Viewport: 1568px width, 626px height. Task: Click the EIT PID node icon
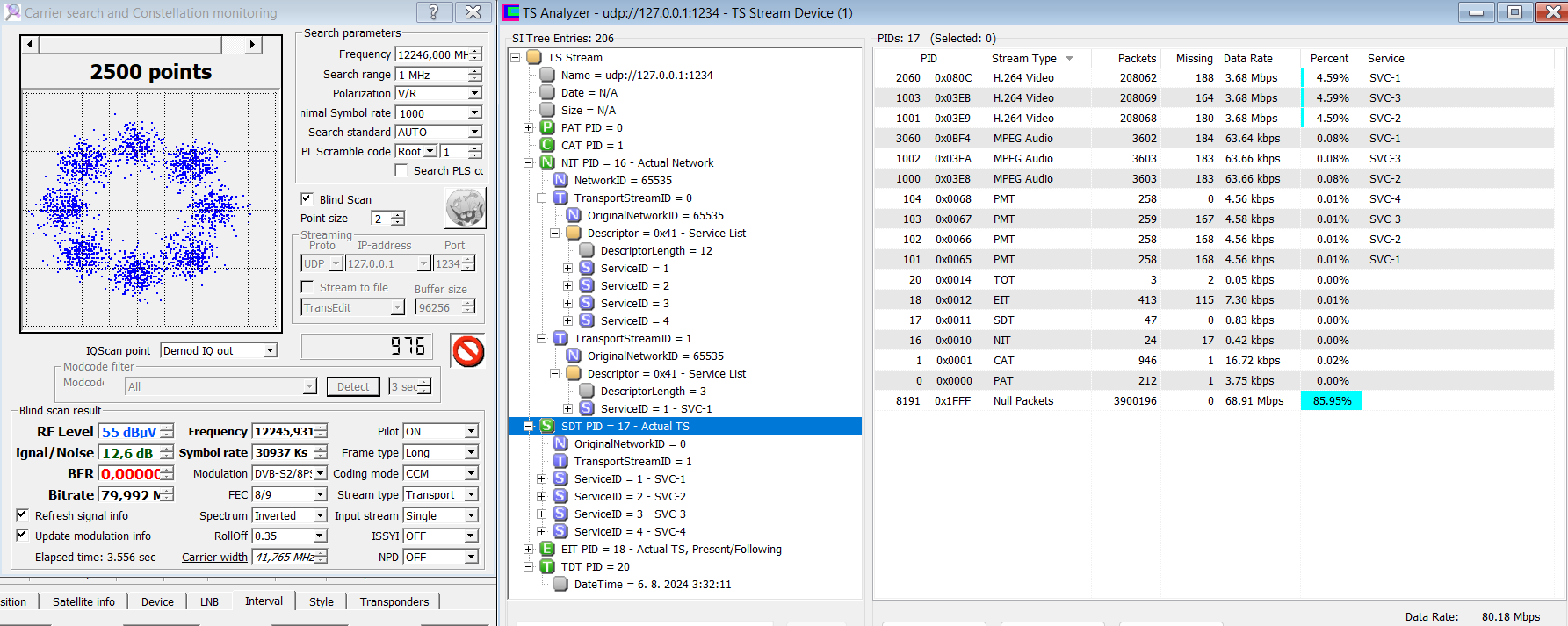click(x=546, y=549)
